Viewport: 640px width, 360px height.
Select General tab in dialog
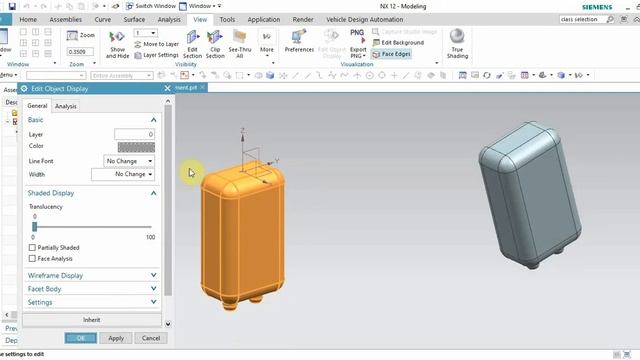click(x=37, y=106)
